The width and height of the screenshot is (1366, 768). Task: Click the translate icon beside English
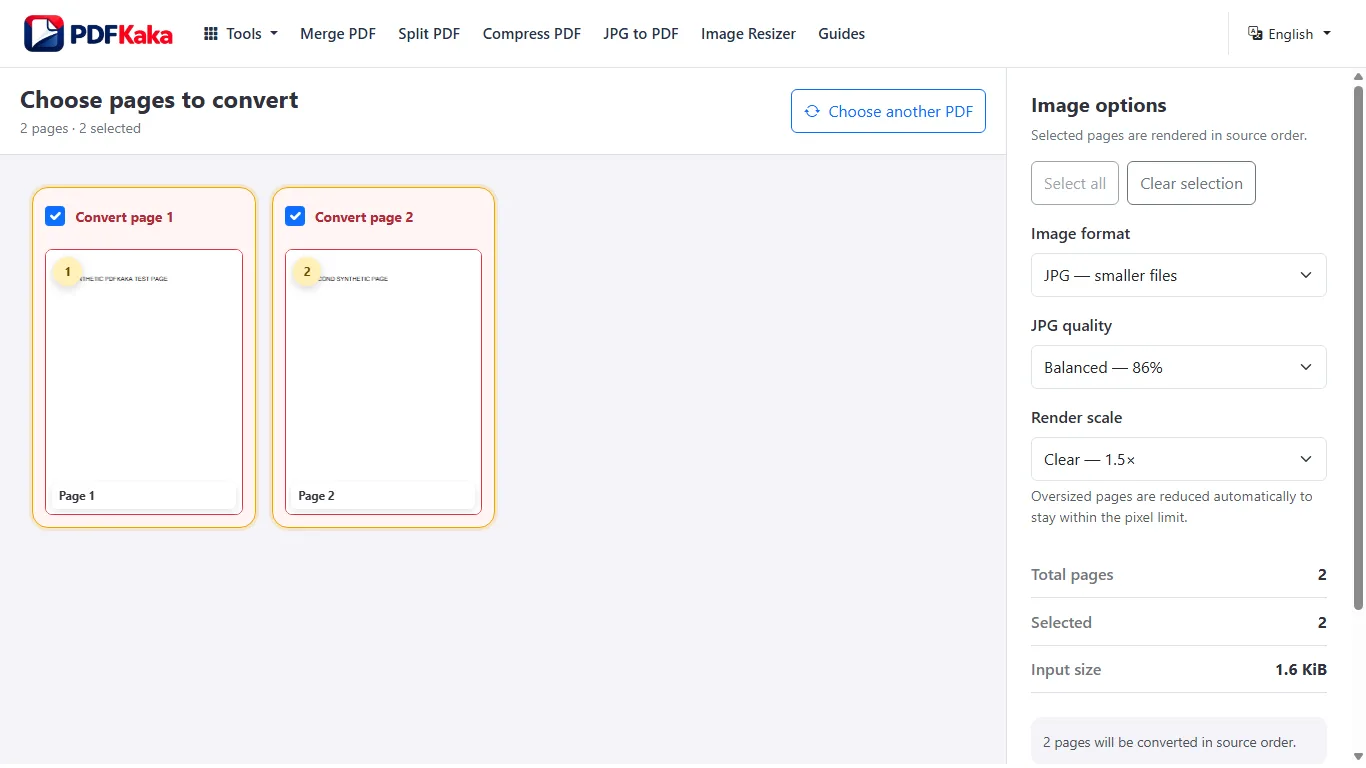(1255, 33)
